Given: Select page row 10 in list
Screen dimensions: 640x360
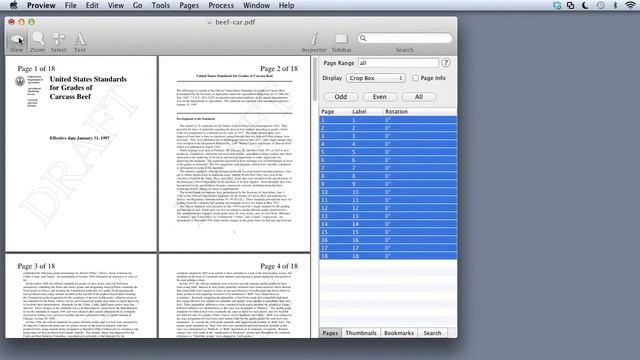Looking at the screenshot, I should click(x=388, y=192).
